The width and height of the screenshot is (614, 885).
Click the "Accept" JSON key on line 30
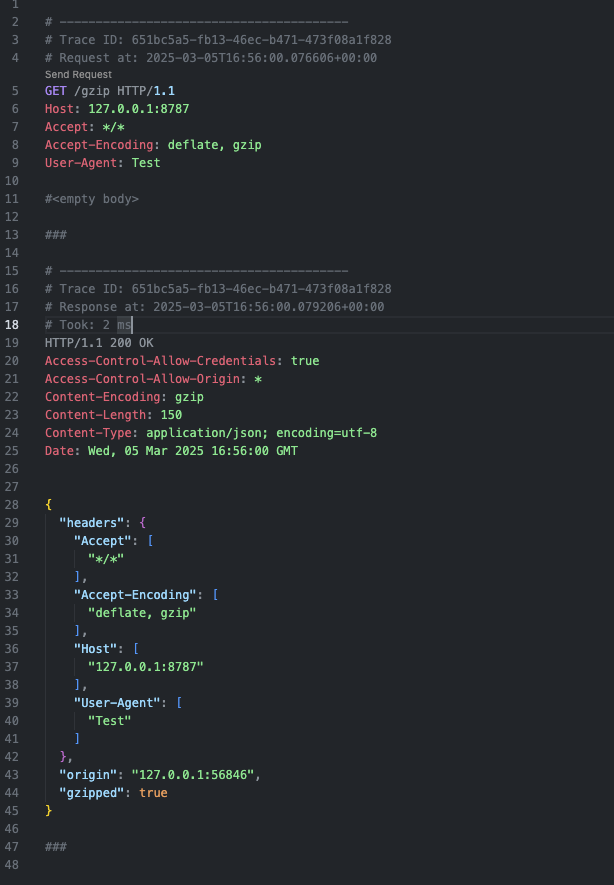point(103,541)
